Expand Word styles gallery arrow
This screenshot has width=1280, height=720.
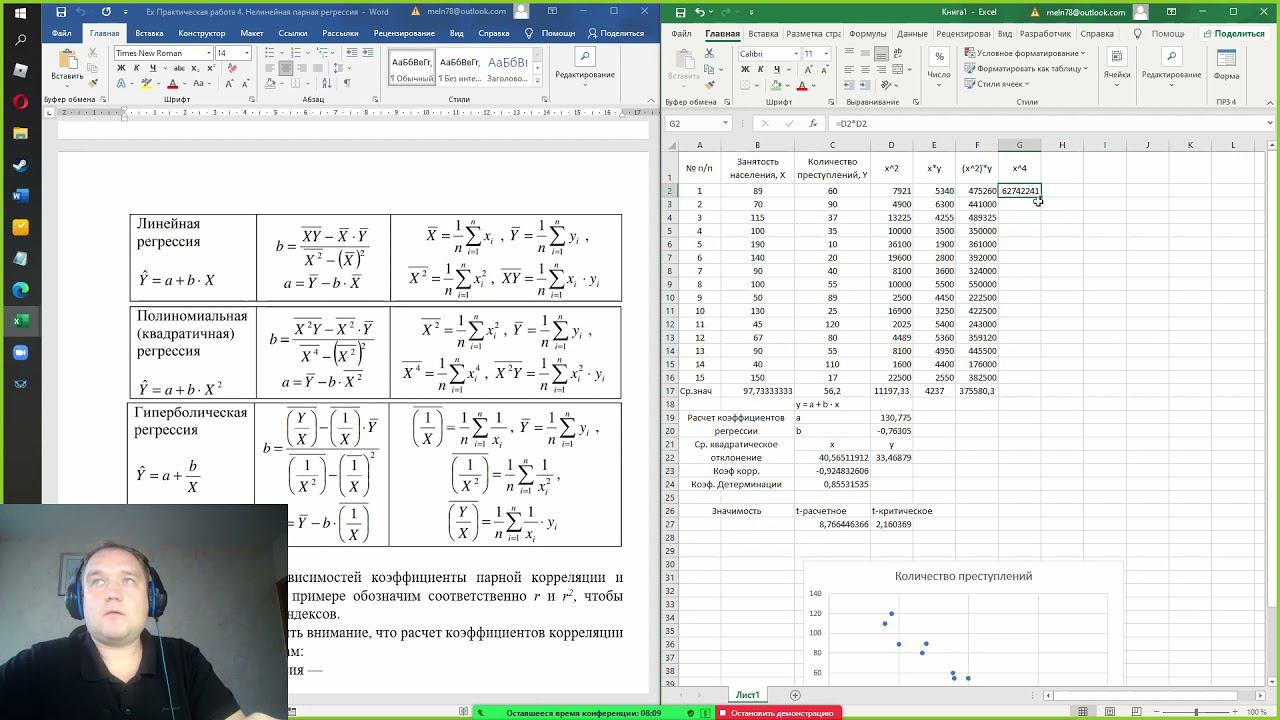(x=538, y=82)
